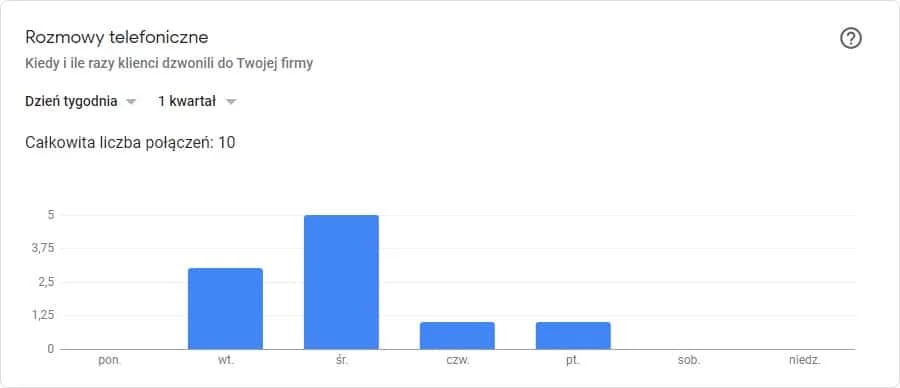Click the 3,75 y-axis value
The image size is (900, 388).
click(x=43, y=249)
